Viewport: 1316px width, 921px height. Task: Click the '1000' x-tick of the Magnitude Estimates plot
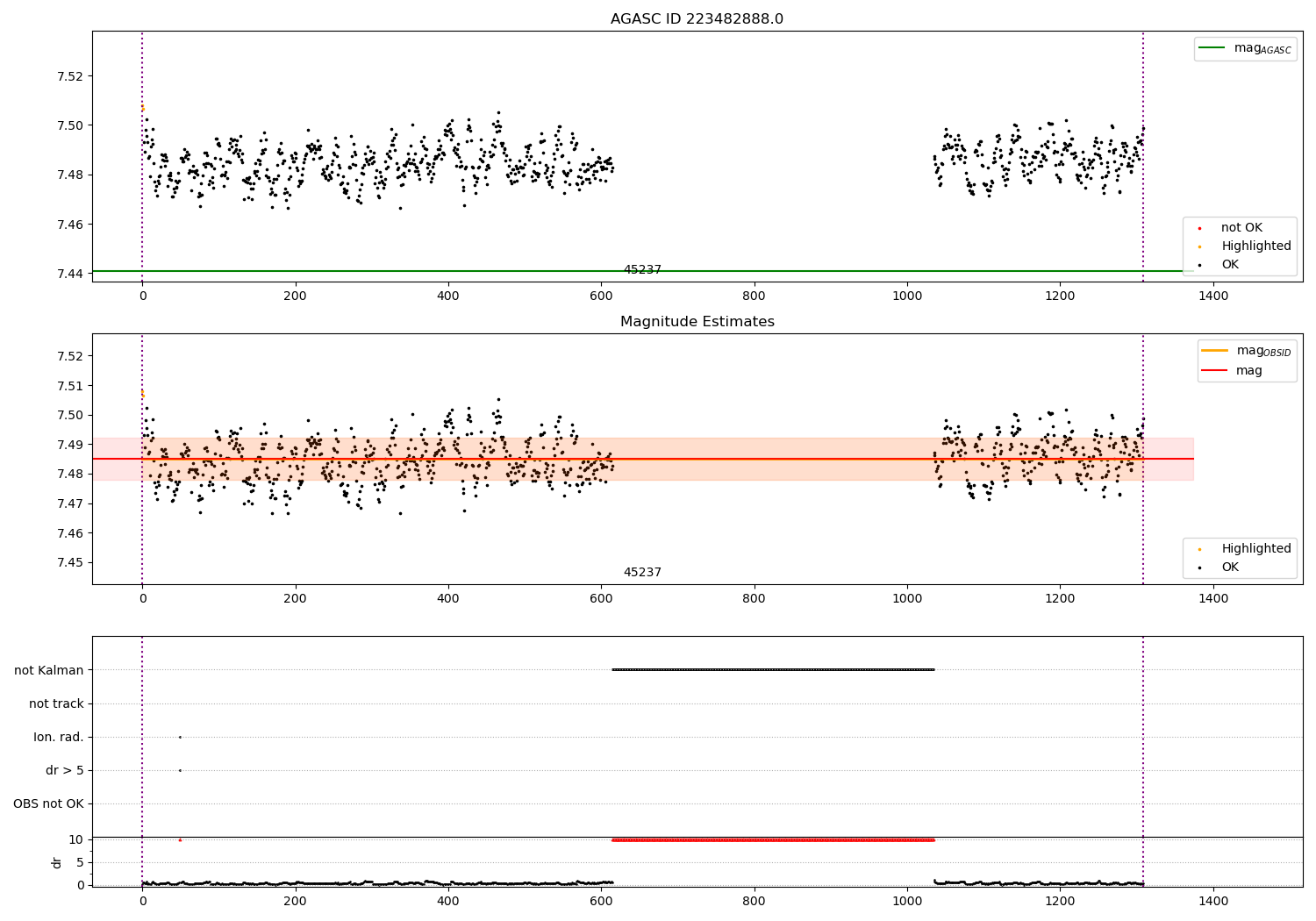click(907, 598)
